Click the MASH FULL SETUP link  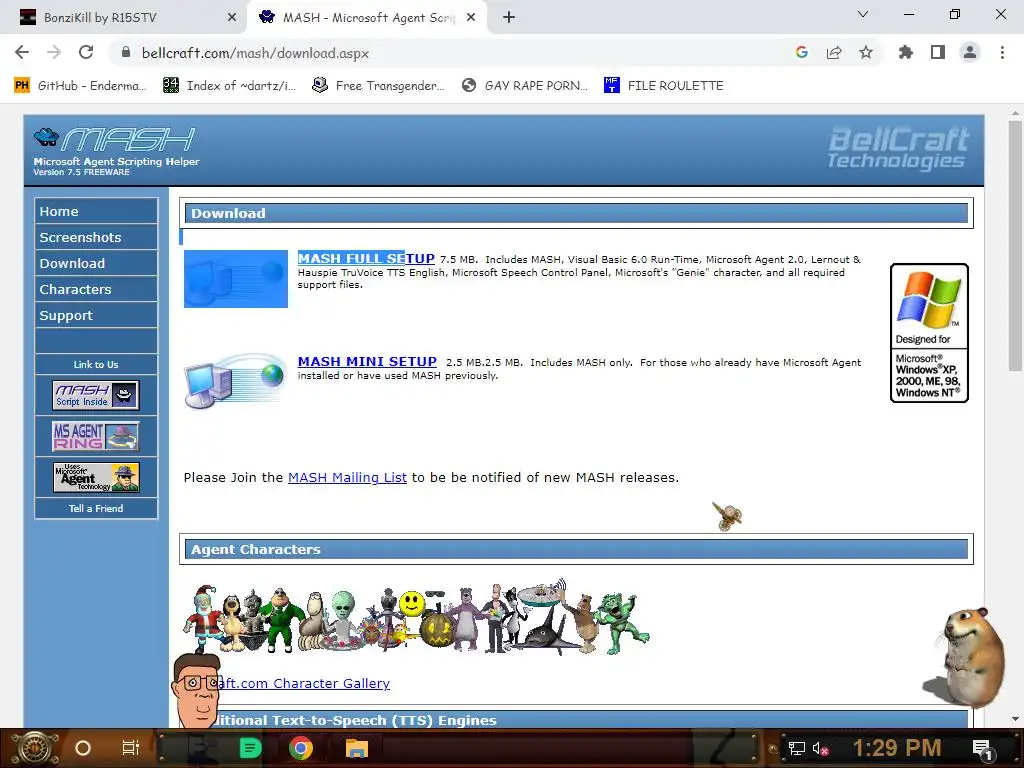click(366, 258)
